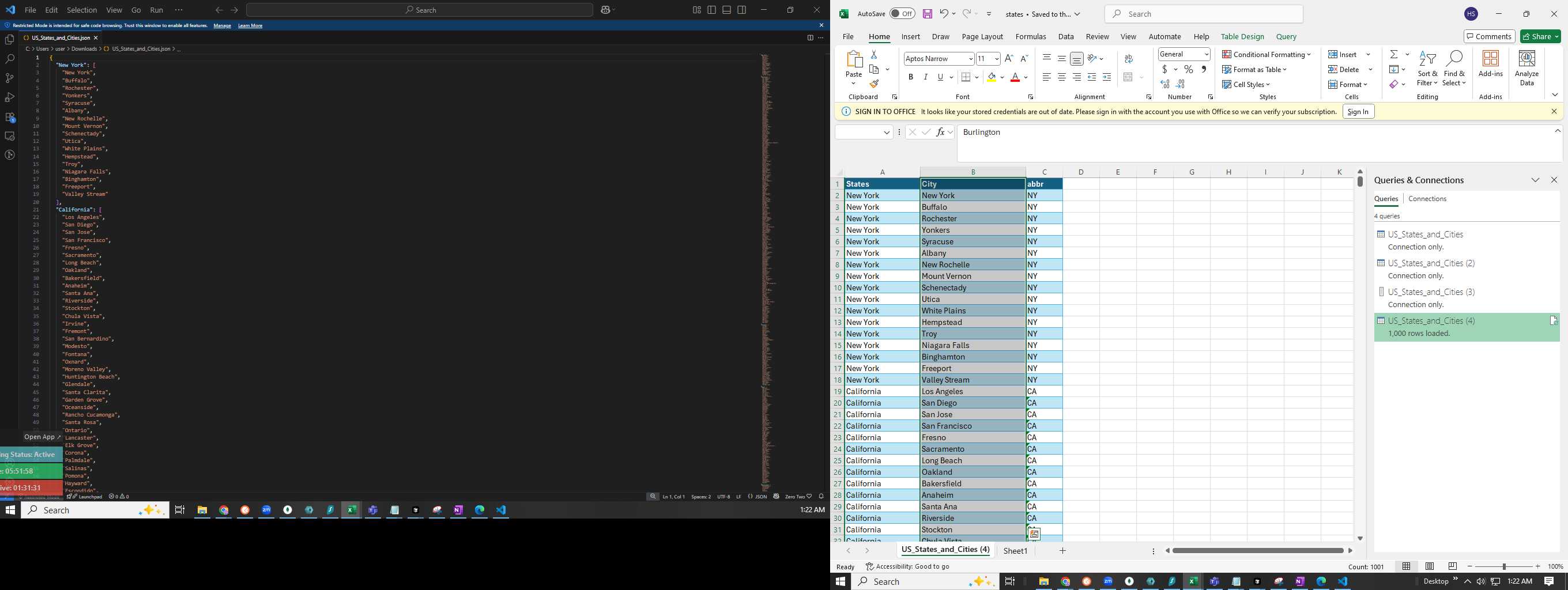The width and height of the screenshot is (1568, 590).
Task: Open Conditional Formatting dropdown
Action: 1267,54
